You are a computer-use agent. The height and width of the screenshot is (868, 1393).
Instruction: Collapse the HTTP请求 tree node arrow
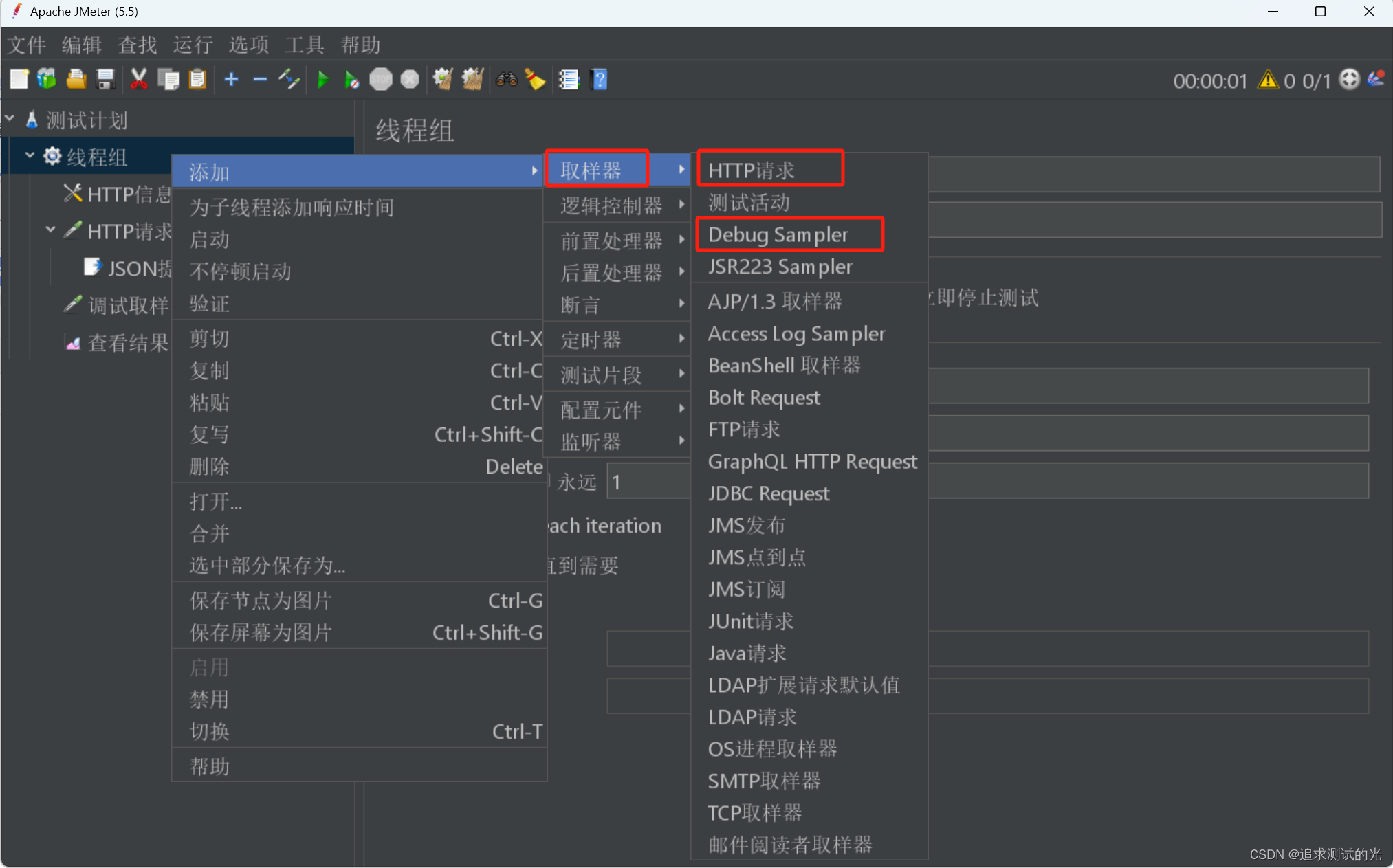click(x=50, y=230)
